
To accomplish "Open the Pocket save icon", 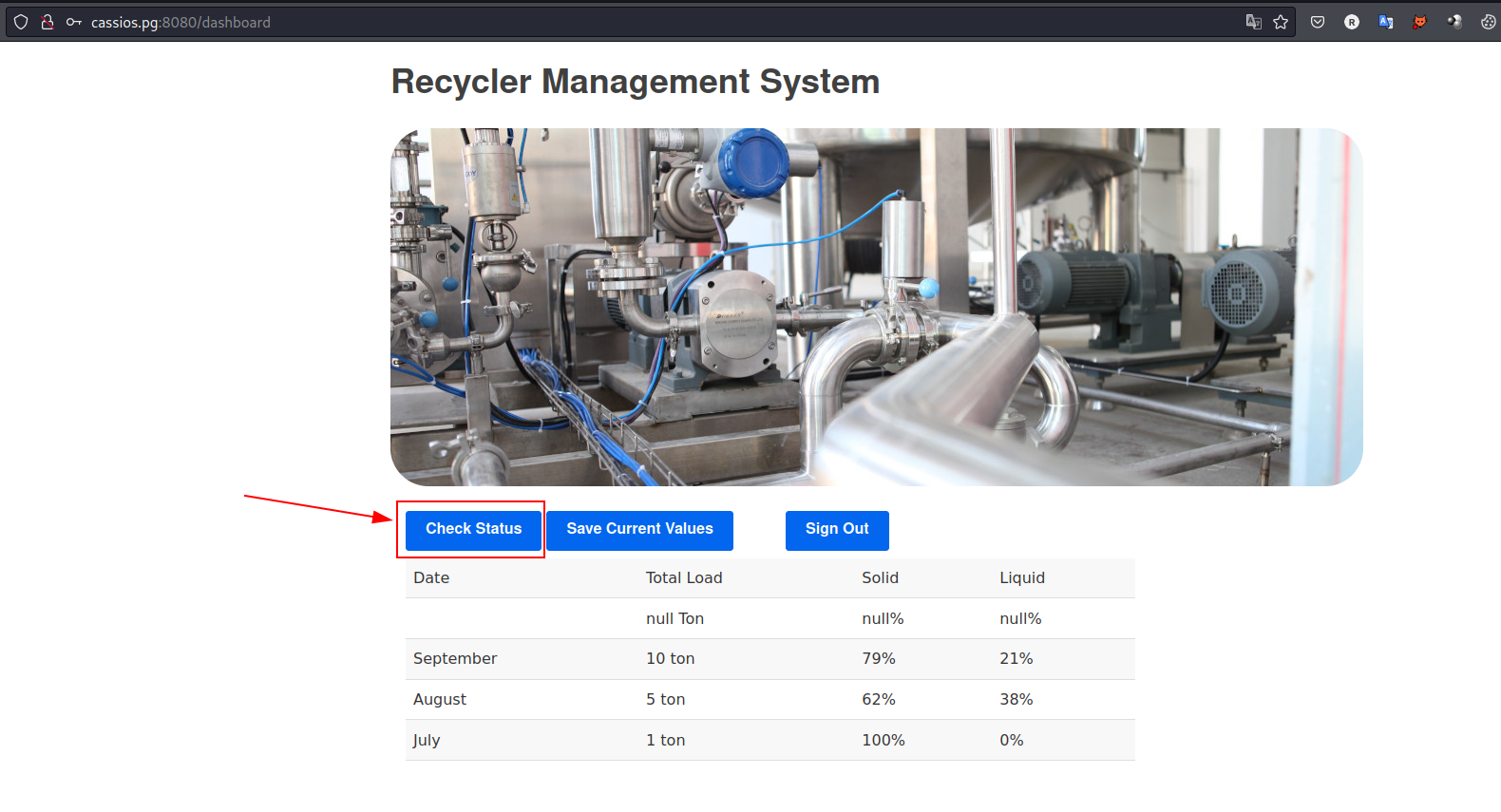I will [x=1318, y=22].
